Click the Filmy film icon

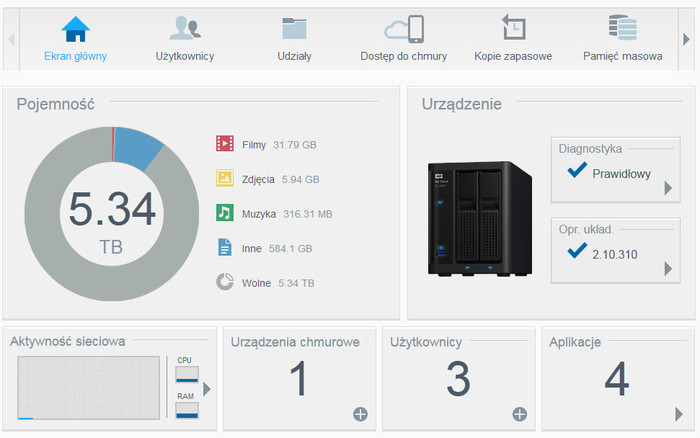tap(225, 144)
